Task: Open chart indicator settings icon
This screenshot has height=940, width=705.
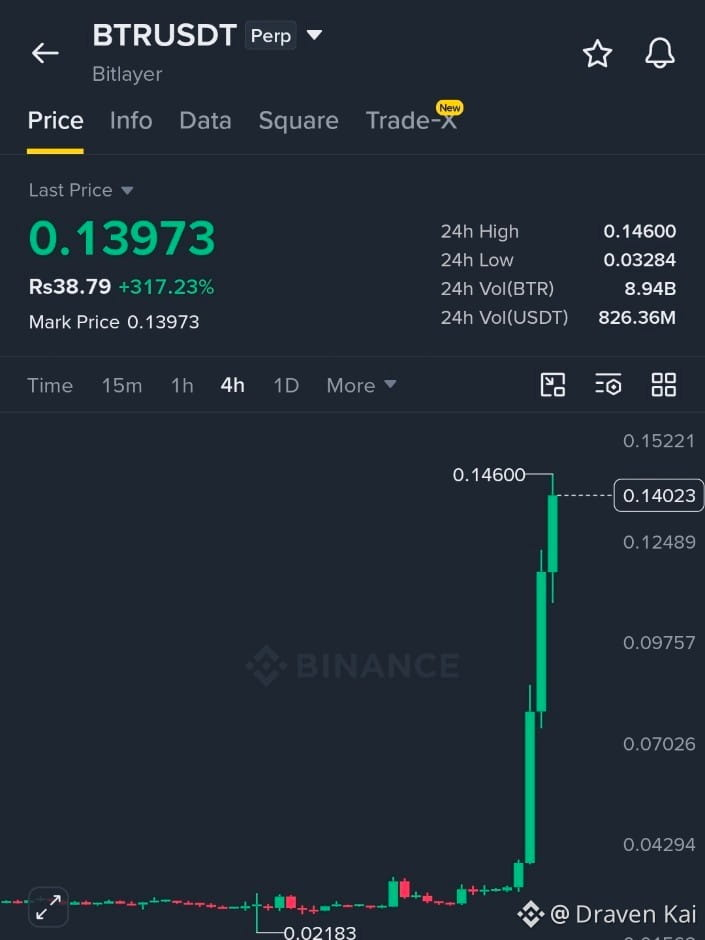Action: coord(608,384)
